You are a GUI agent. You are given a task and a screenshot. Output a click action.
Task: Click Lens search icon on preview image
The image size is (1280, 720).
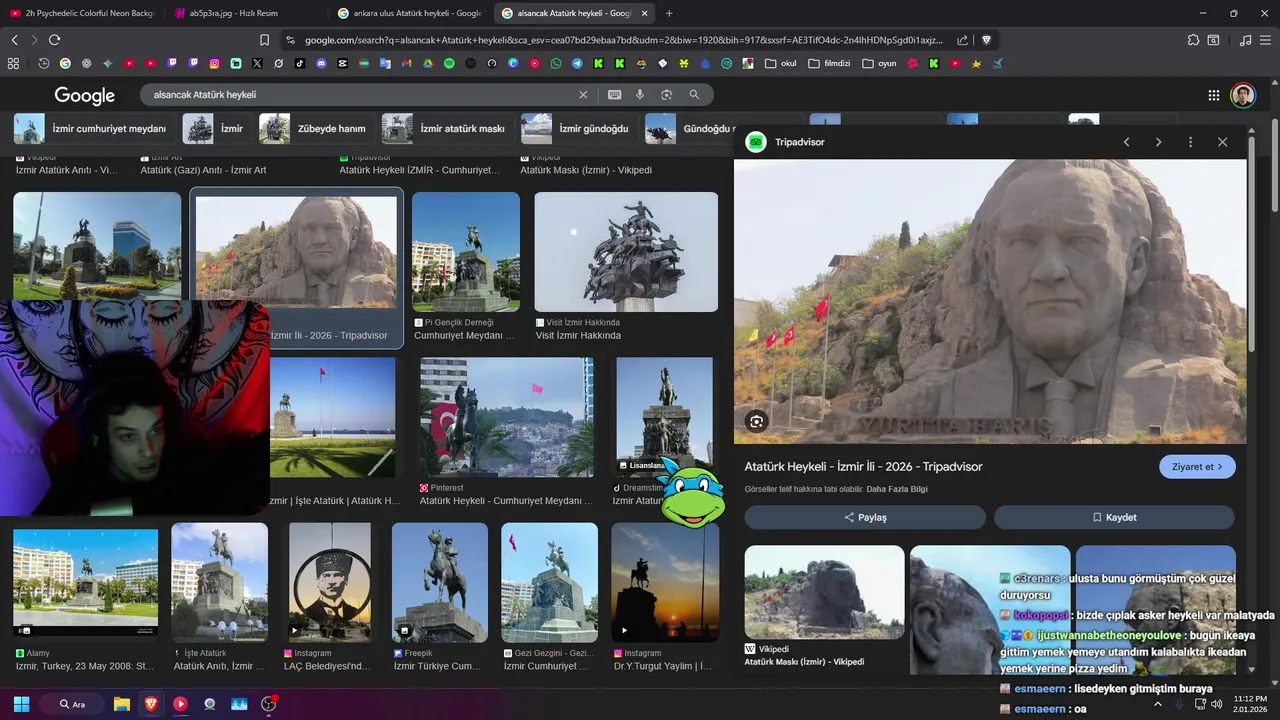click(757, 422)
